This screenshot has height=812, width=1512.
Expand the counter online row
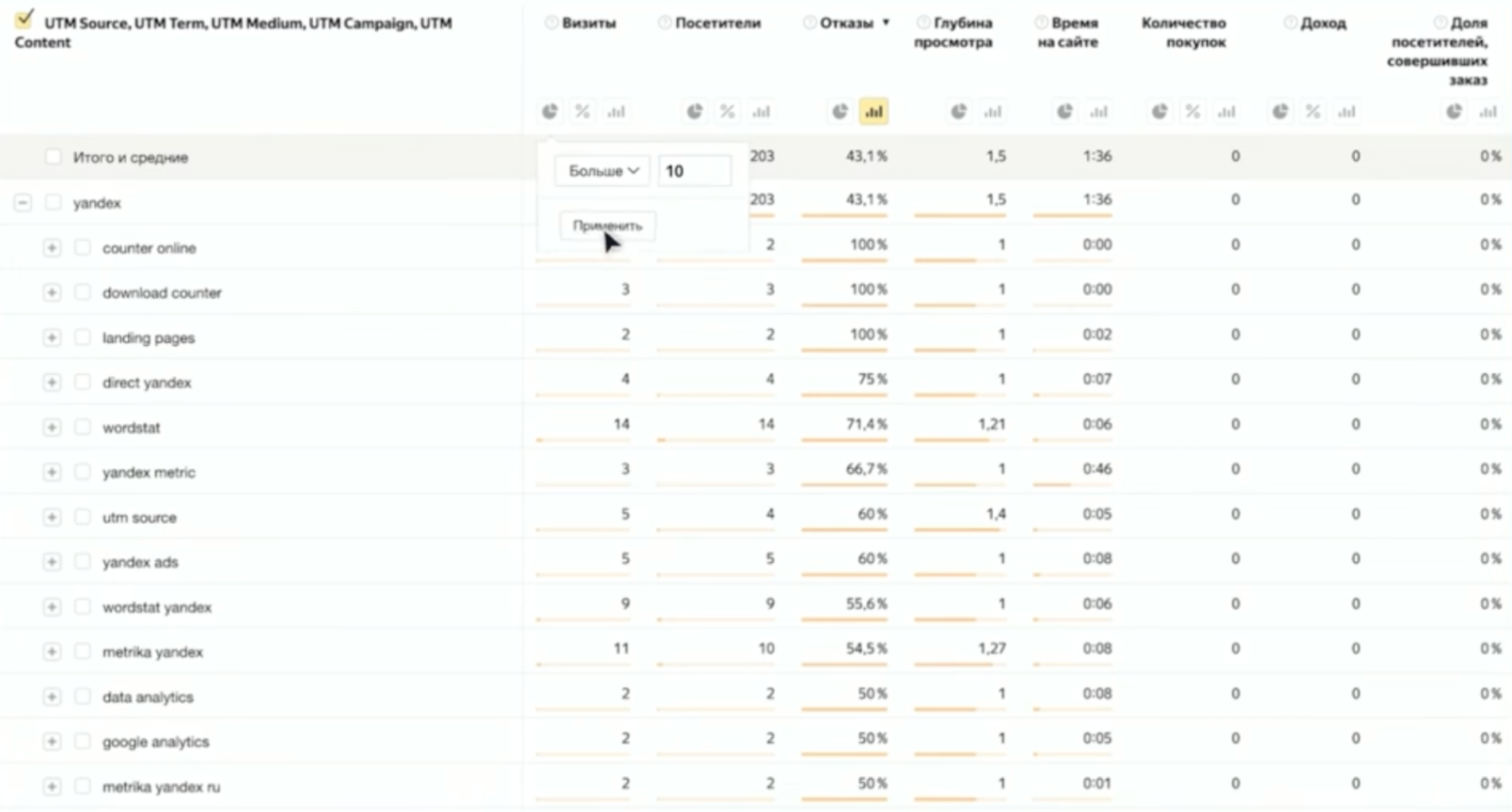click(52, 248)
